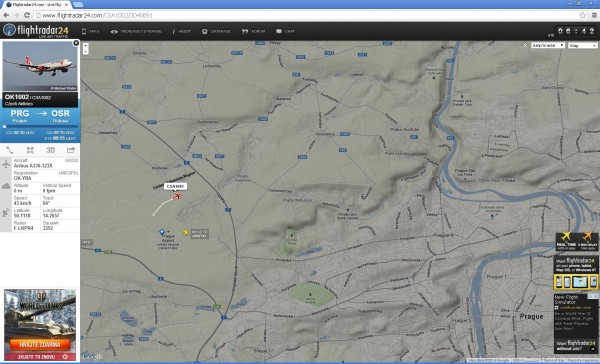Open the Chrome menu
Screen dimensions: 600x364
click(594, 15)
